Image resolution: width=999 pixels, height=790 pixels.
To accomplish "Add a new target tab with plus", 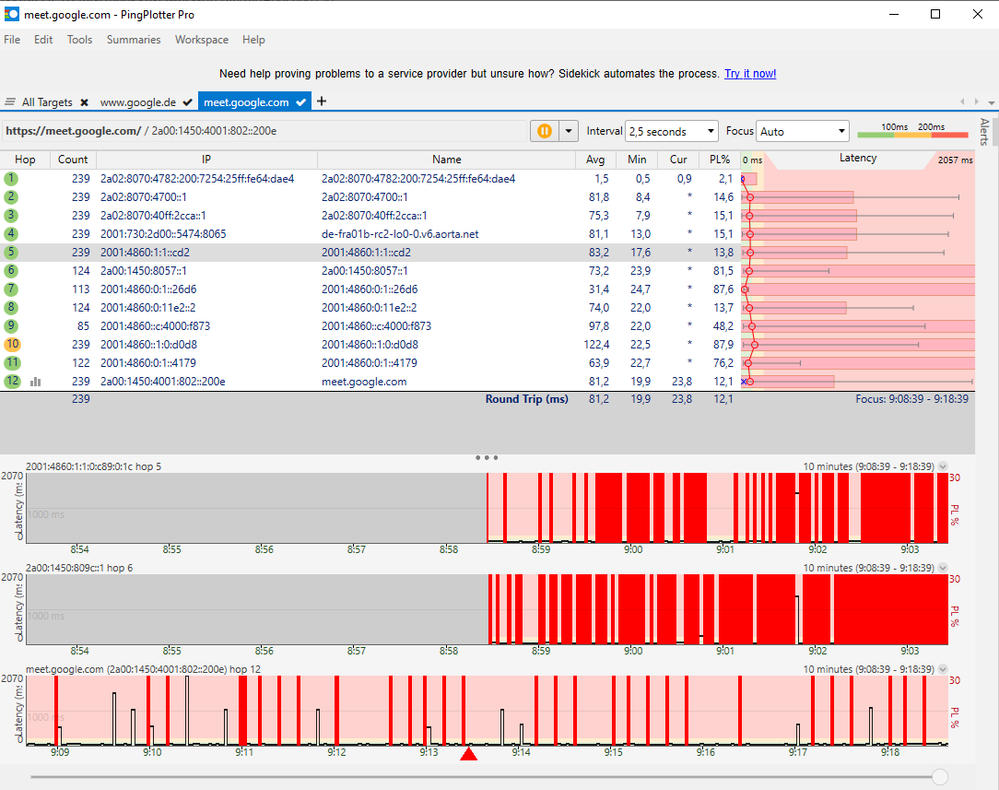I will pyautogui.click(x=322, y=101).
